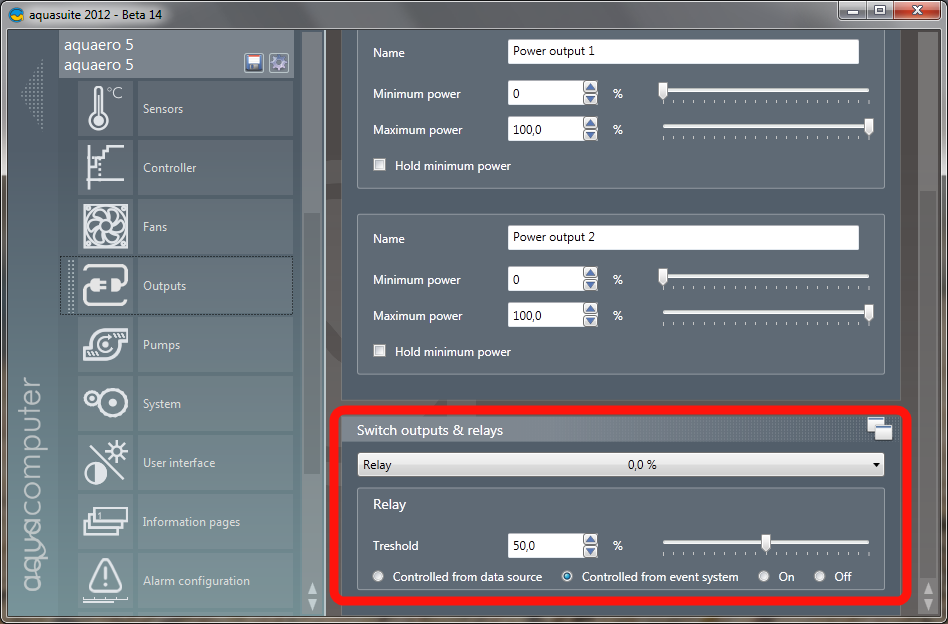948x624 pixels.
Task: Click the aquaero 5 device header
Action: (177, 54)
